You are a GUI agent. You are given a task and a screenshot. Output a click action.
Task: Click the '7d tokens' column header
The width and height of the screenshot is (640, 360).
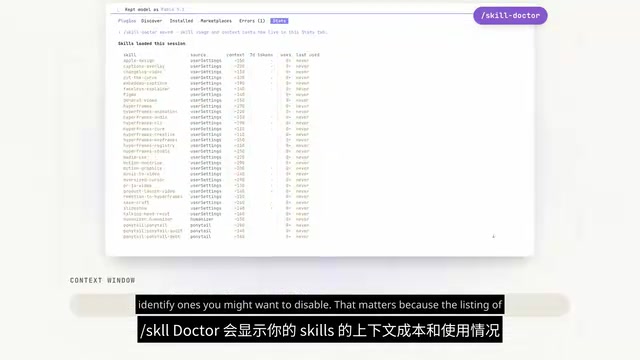pos(261,55)
